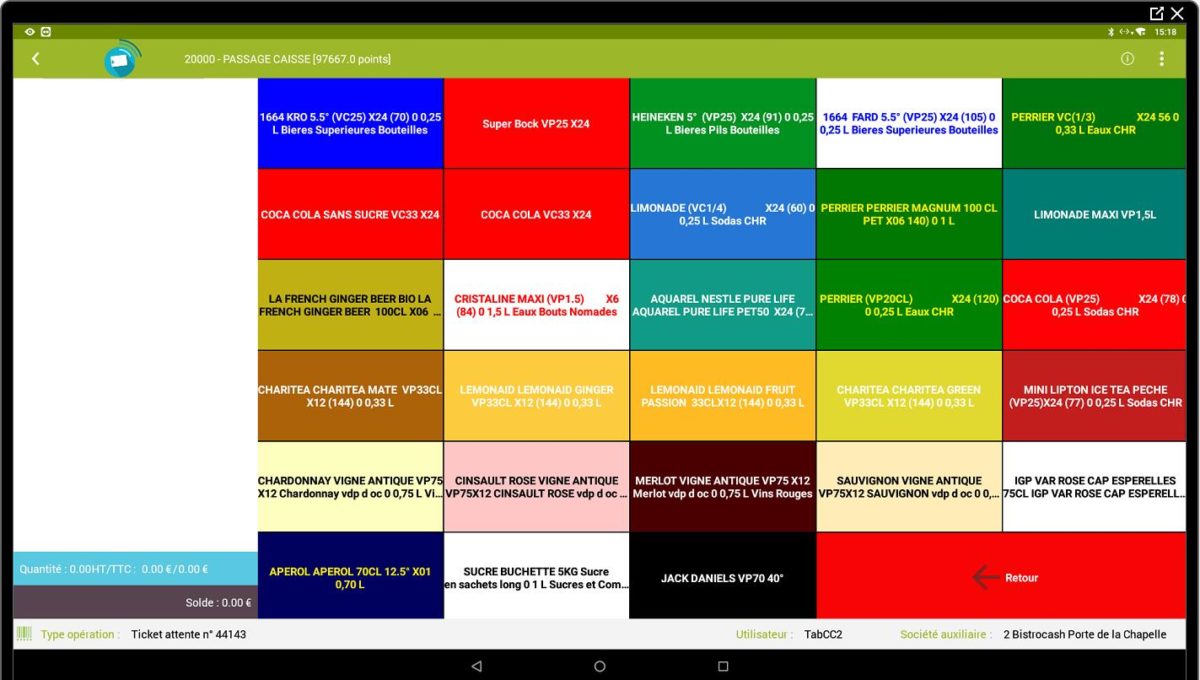The width and height of the screenshot is (1200, 680).
Task: Add LIMONADE MAXI VP1,5L product
Action: (x=1094, y=214)
